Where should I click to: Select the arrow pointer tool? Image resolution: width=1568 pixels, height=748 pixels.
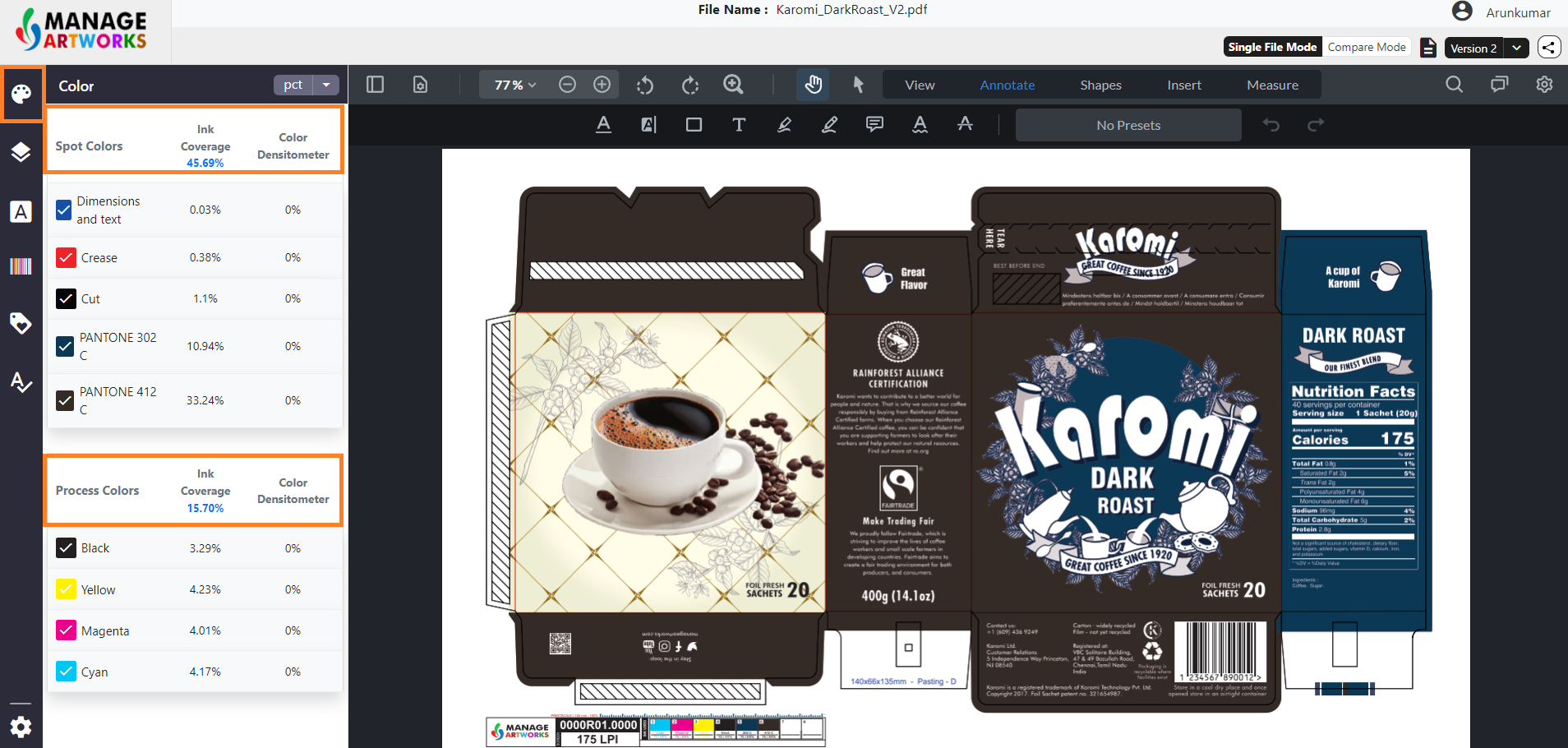858,85
